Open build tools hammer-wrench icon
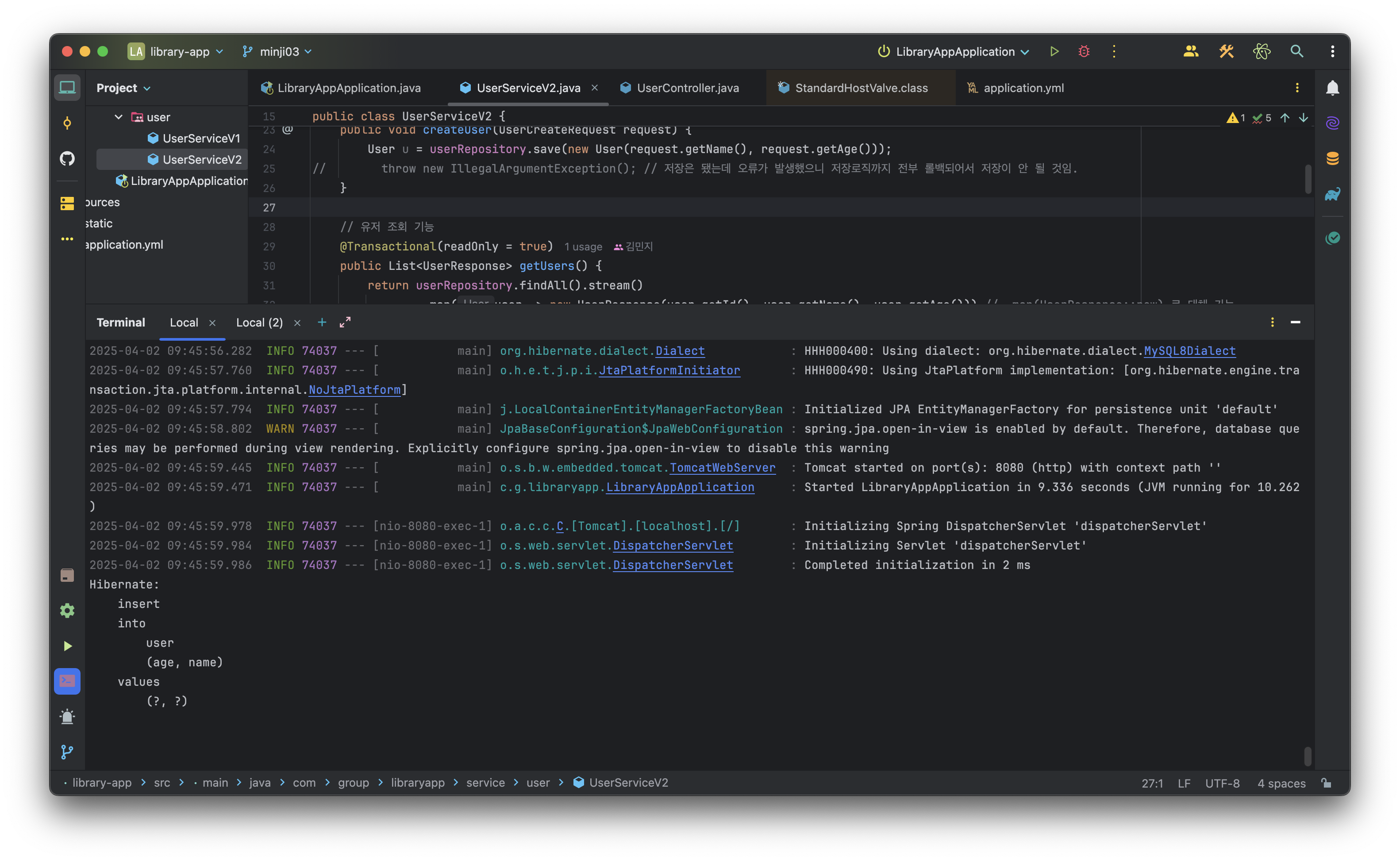The image size is (1400, 861). (x=1227, y=51)
